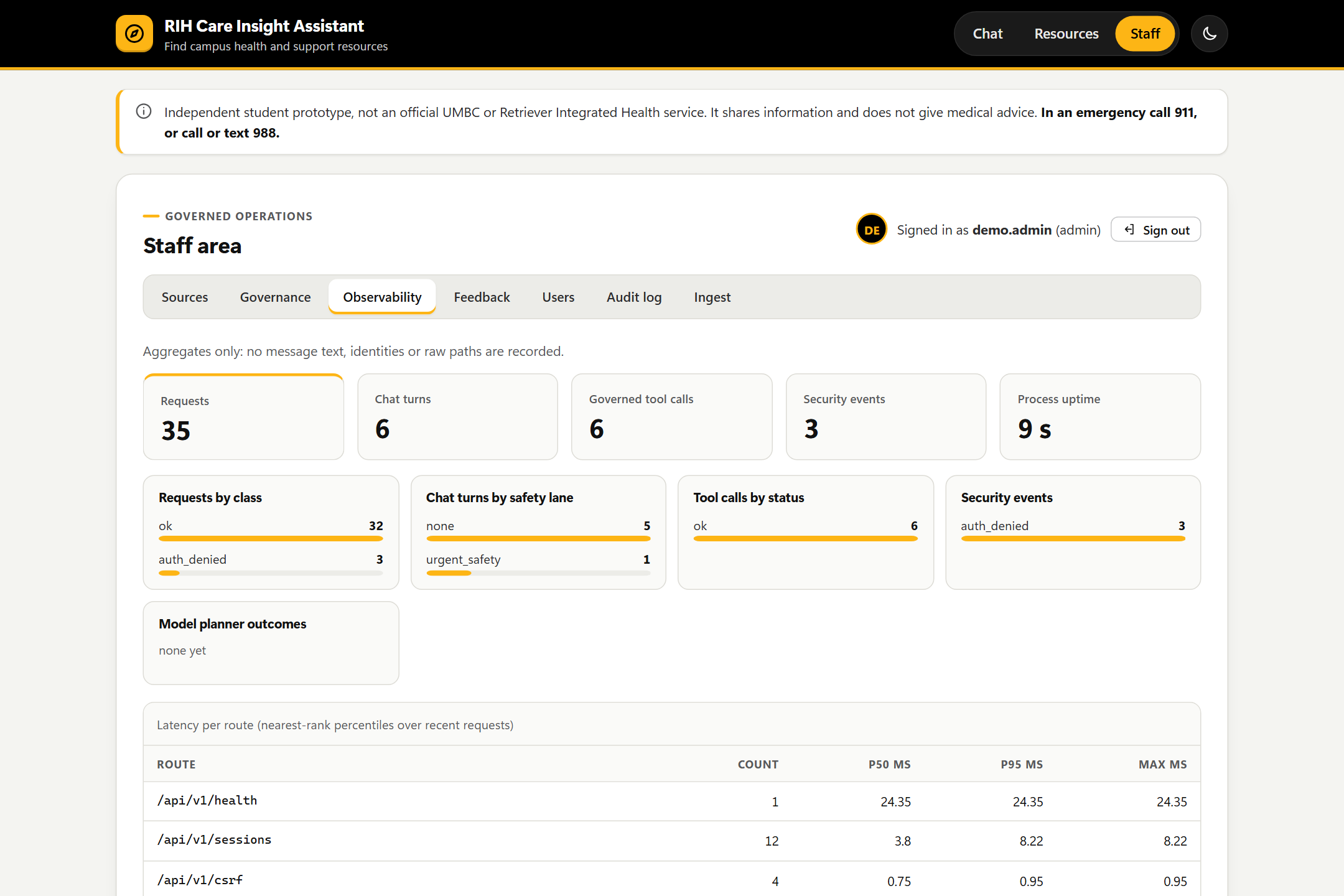Click ok bar in Tool calls by status
Viewport: 1344px width, 896px height.
coord(806,538)
